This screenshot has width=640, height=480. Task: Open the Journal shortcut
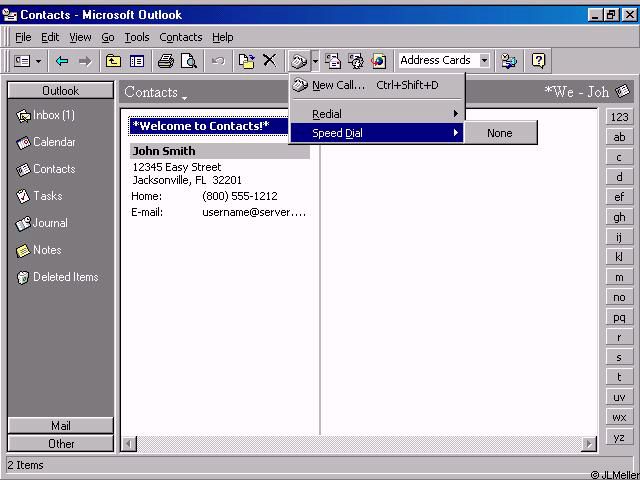point(42,223)
